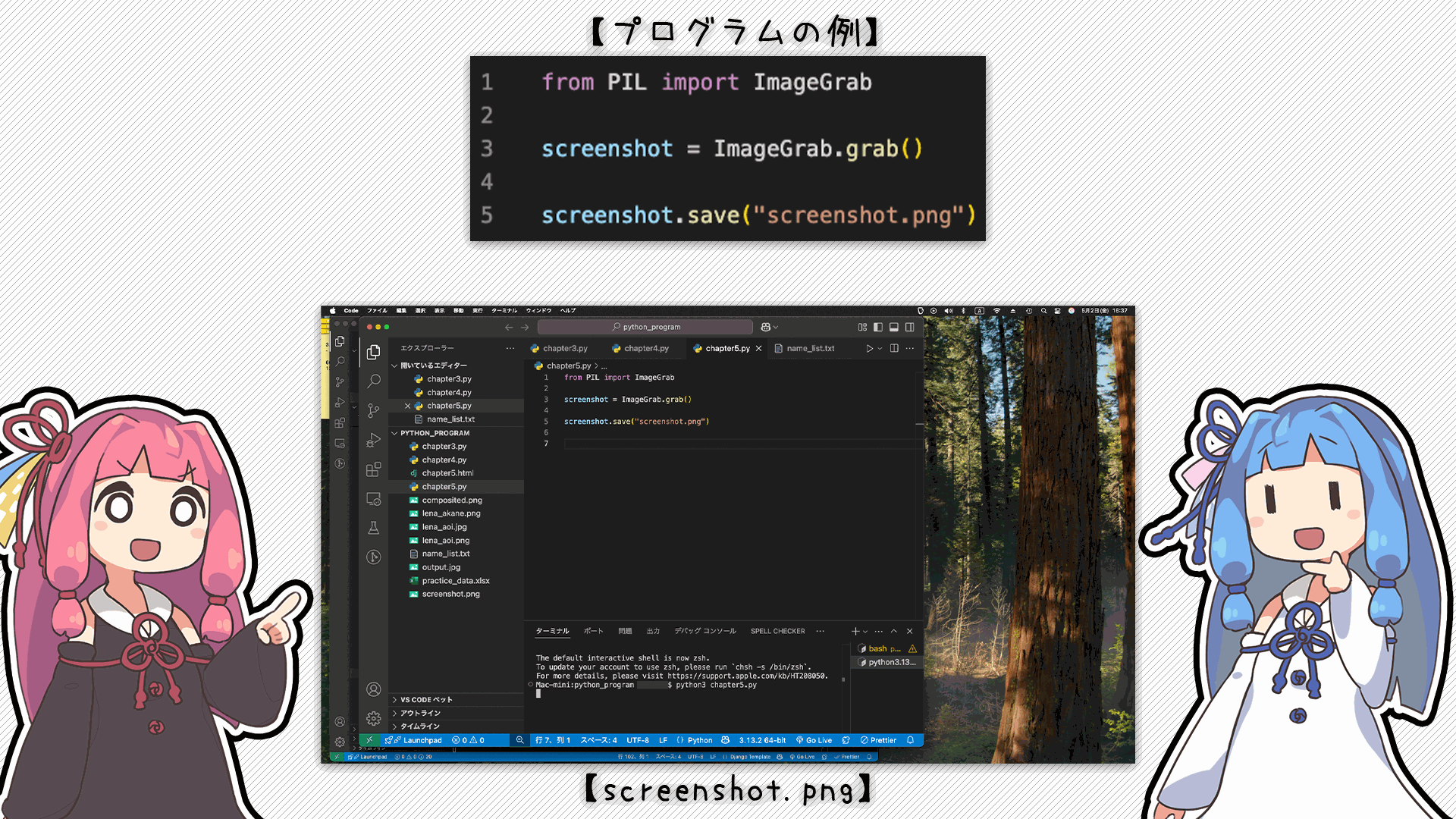Open Search view in front window activity bar
Screen dimensions: 1456x819
(373, 381)
